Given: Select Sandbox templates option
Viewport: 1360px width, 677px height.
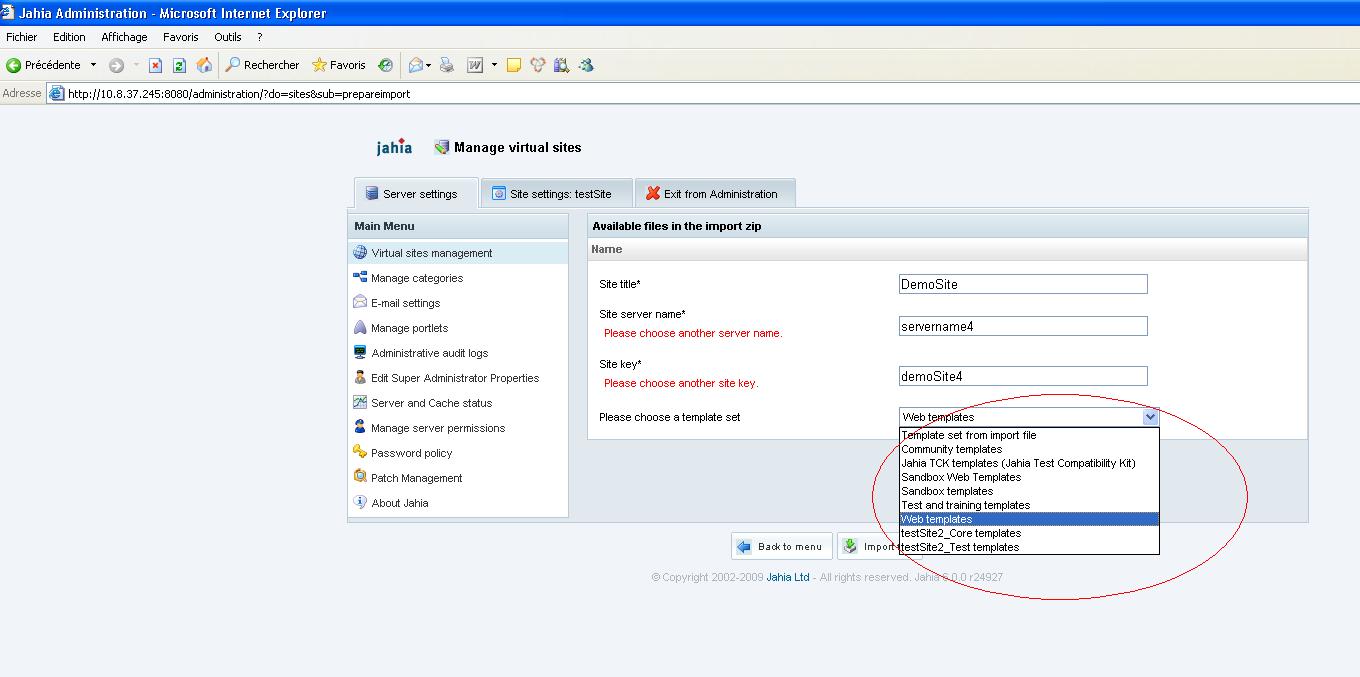Looking at the screenshot, I should click(x=1029, y=491).
